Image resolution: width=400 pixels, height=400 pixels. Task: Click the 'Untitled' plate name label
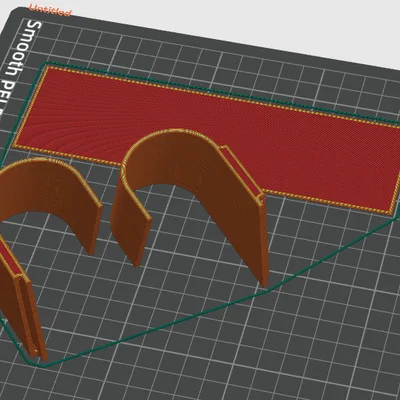pyautogui.click(x=50, y=10)
